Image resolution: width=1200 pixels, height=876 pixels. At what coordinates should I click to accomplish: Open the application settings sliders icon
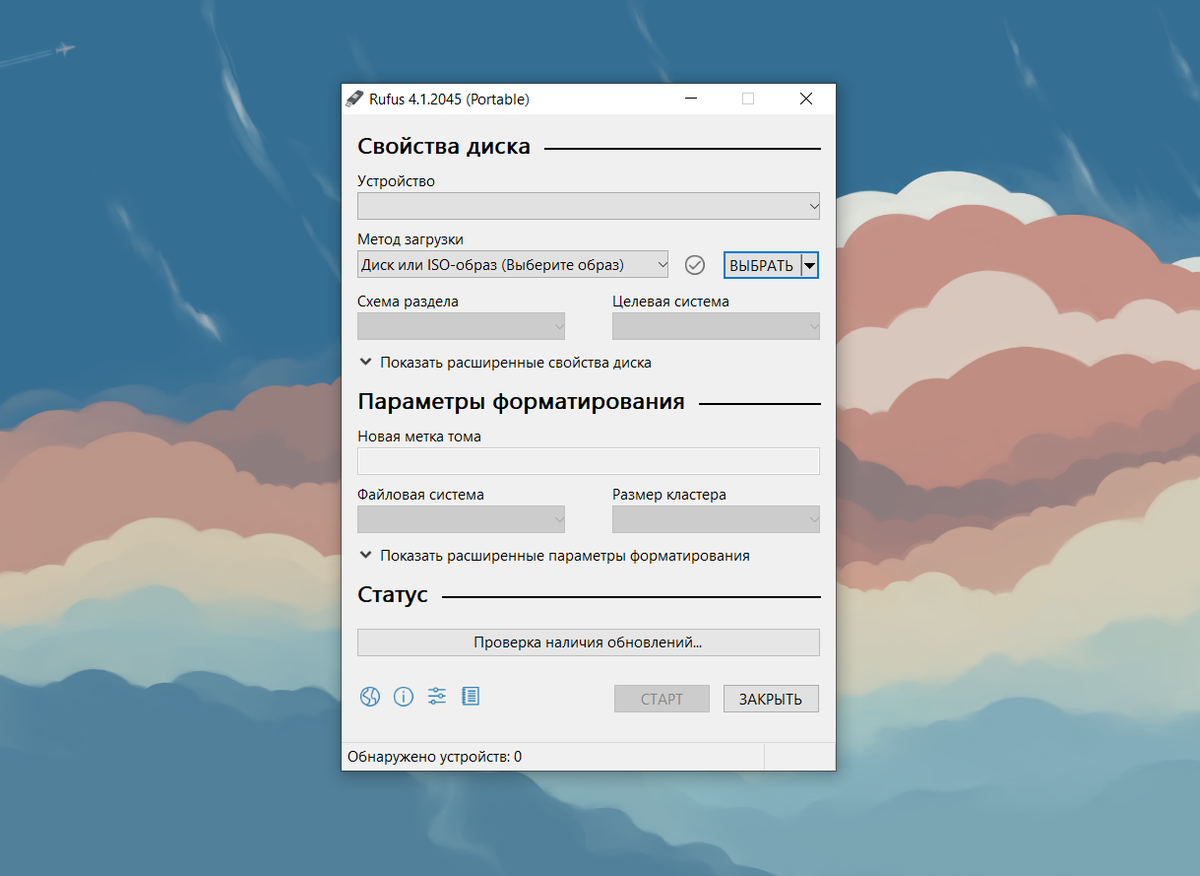[x=437, y=696]
